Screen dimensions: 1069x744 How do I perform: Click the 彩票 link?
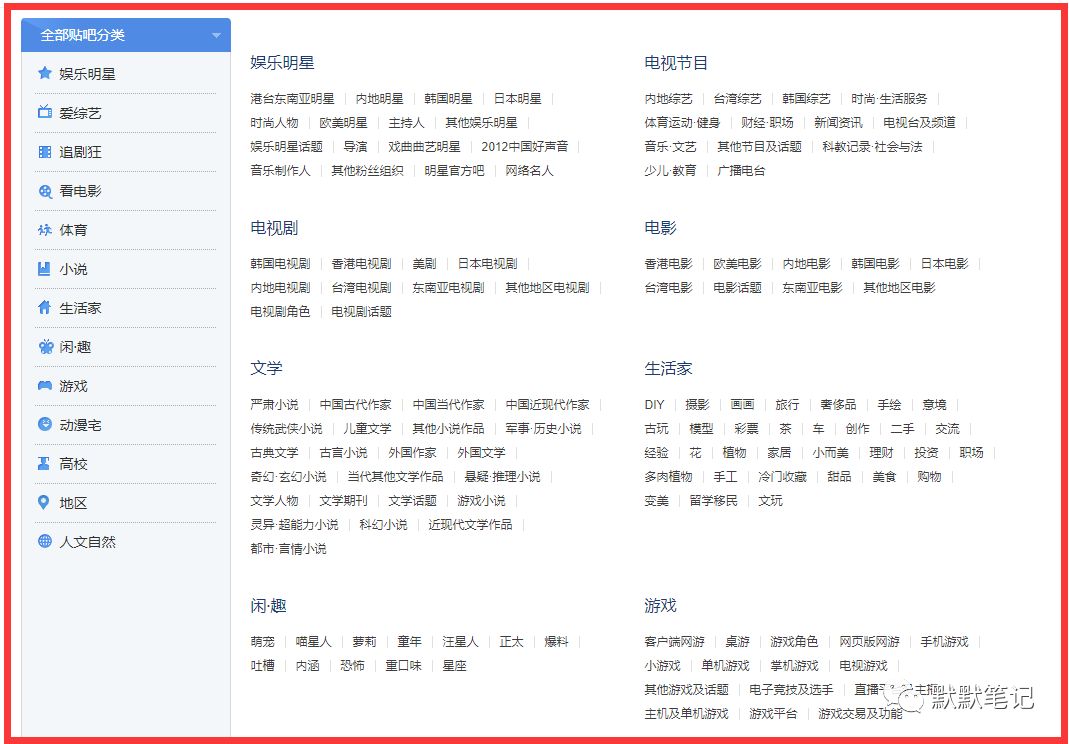click(x=746, y=429)
